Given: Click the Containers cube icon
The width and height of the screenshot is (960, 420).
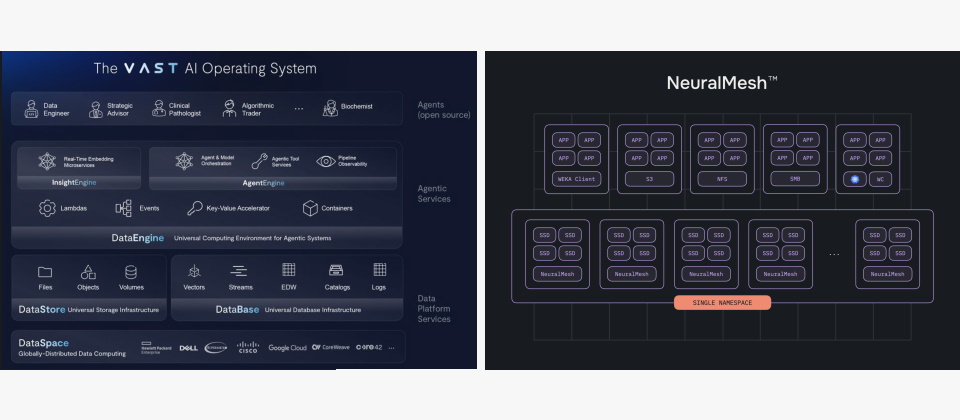Looking at the screenshot, I should (x=310, y=208).
